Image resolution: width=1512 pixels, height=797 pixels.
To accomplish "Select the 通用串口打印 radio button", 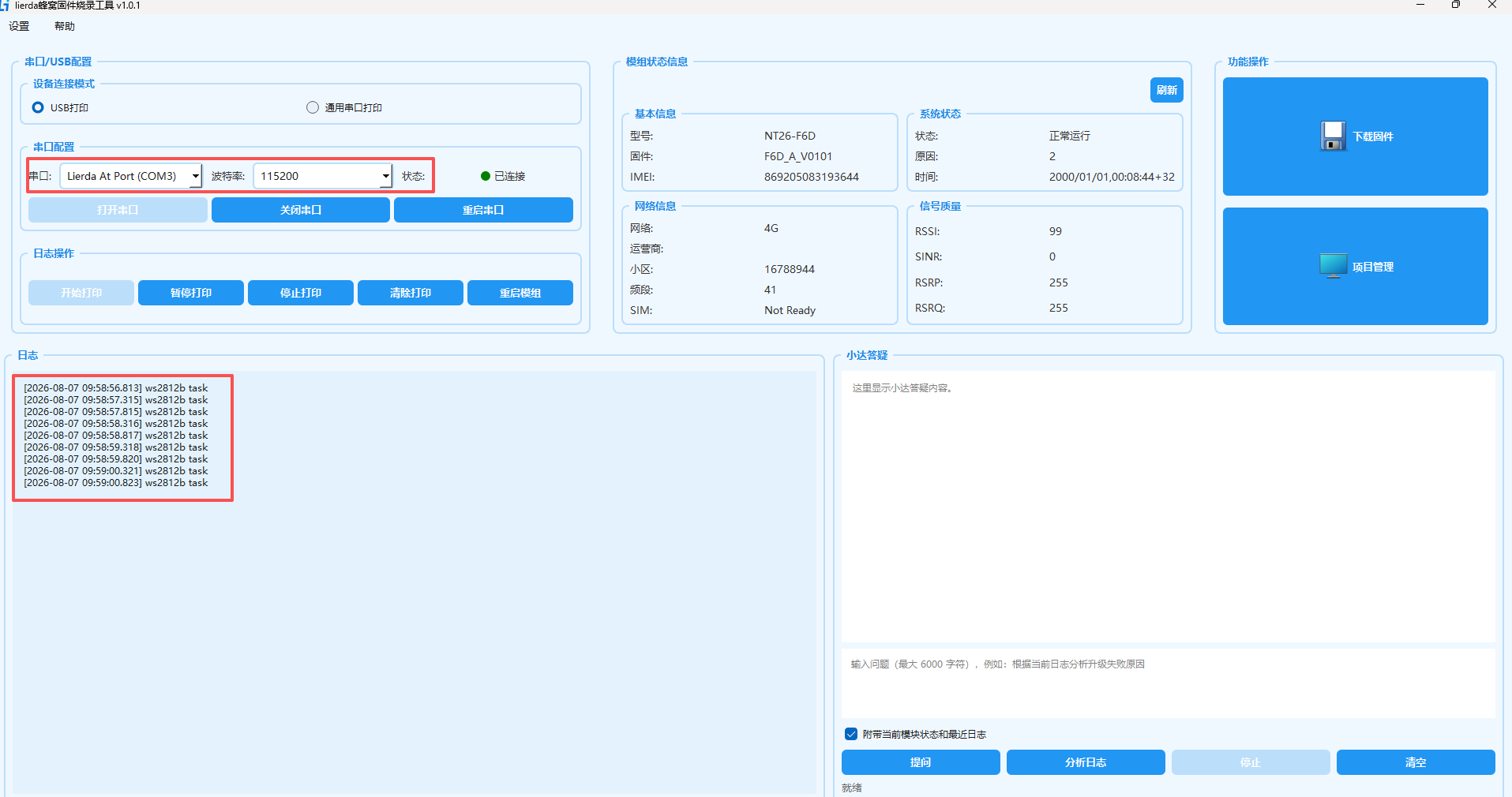I will click(313, 107).
